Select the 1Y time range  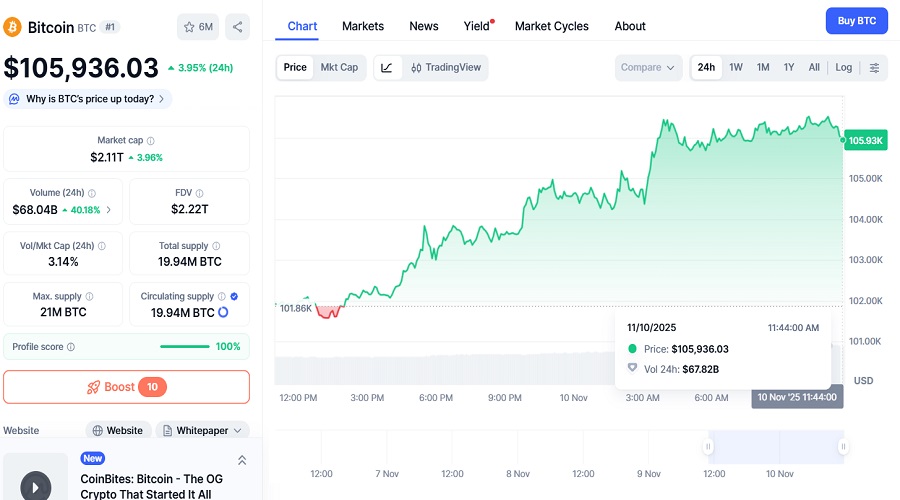tap(789, 68)
